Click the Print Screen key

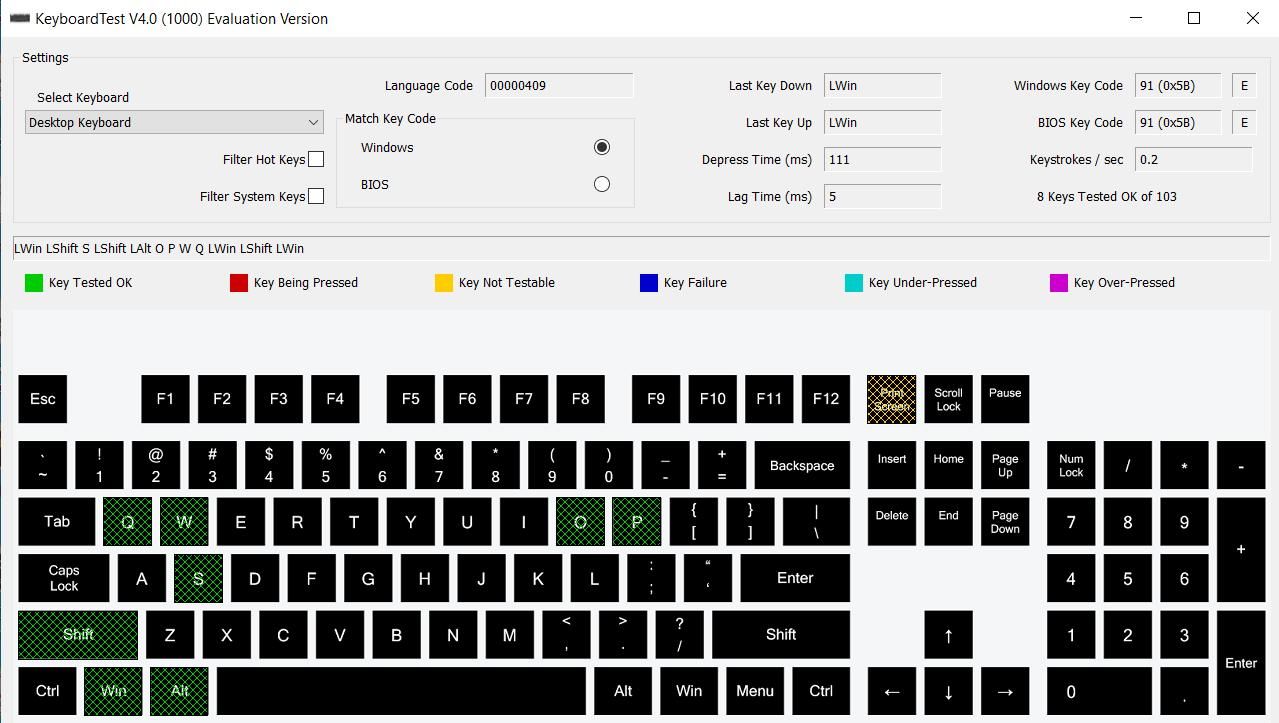coord(891,399)
